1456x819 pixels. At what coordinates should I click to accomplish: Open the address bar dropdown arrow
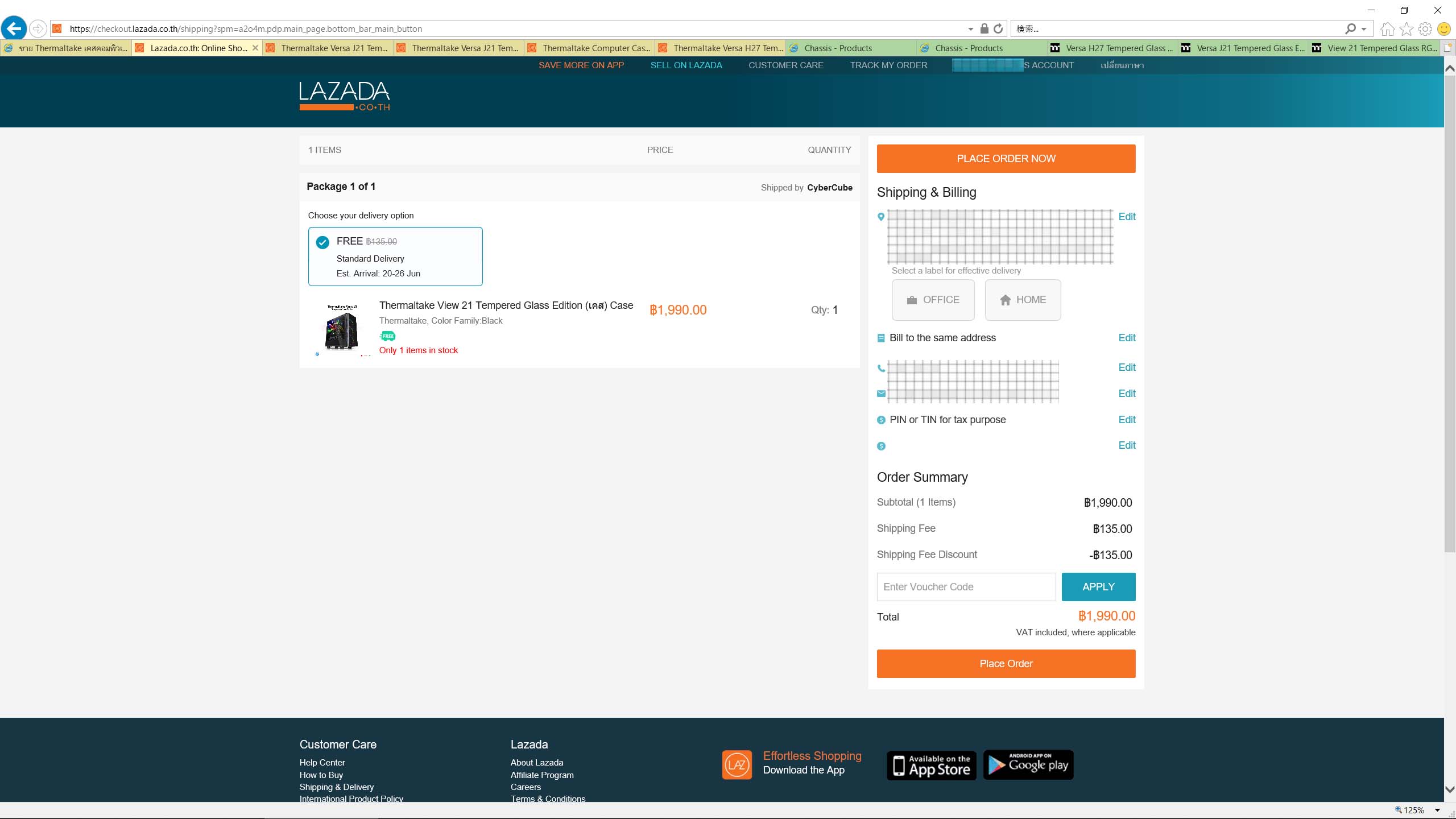click(x=970, y=29)
